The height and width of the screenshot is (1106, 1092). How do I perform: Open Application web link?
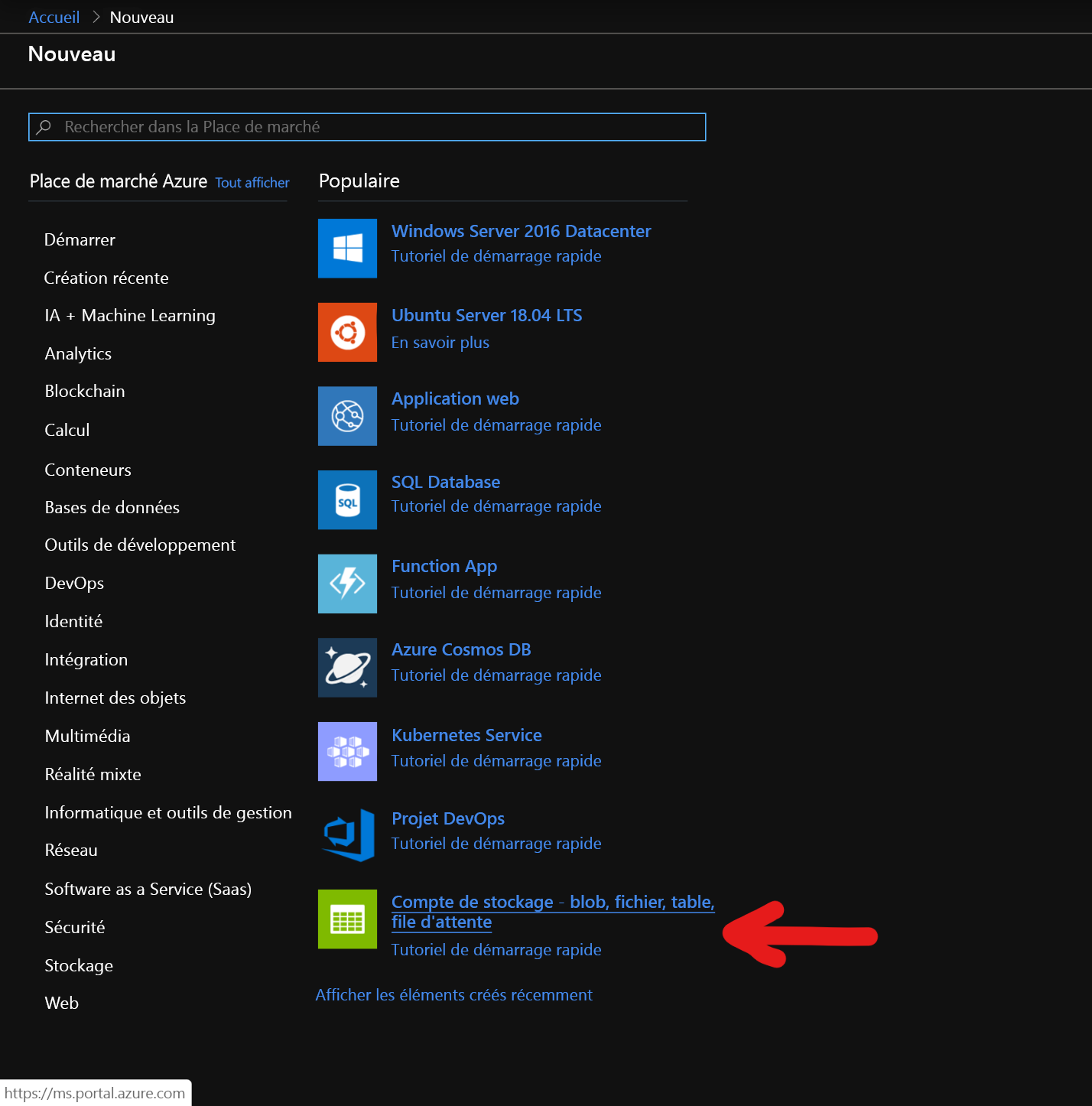455,398
